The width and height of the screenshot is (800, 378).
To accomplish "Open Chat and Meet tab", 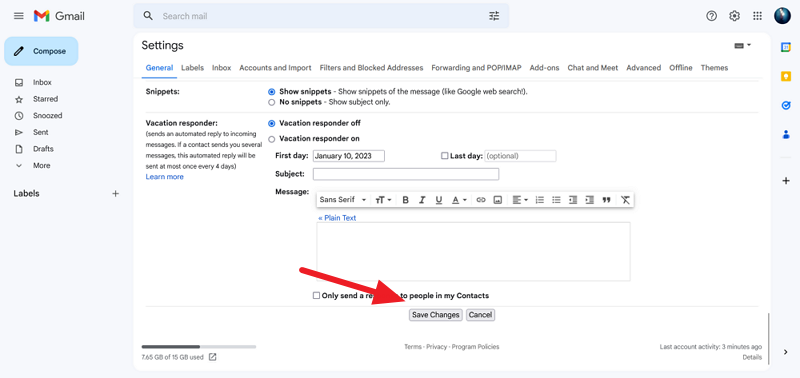I will coord(593,68).
